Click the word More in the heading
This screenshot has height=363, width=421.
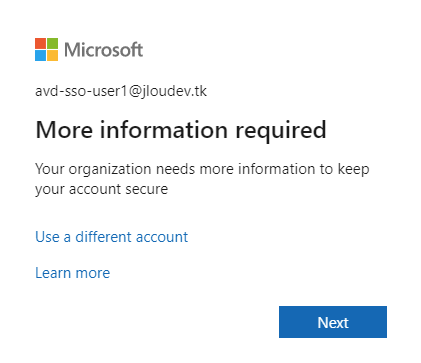point(64,129)
